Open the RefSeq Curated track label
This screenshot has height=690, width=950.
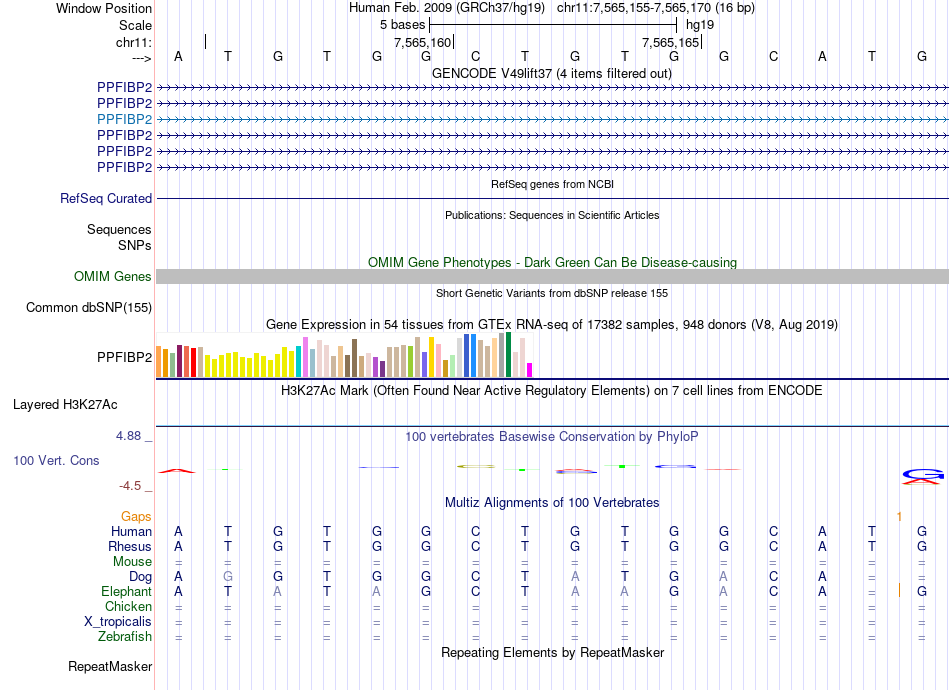pyautogui.click(x=106, y=199)
